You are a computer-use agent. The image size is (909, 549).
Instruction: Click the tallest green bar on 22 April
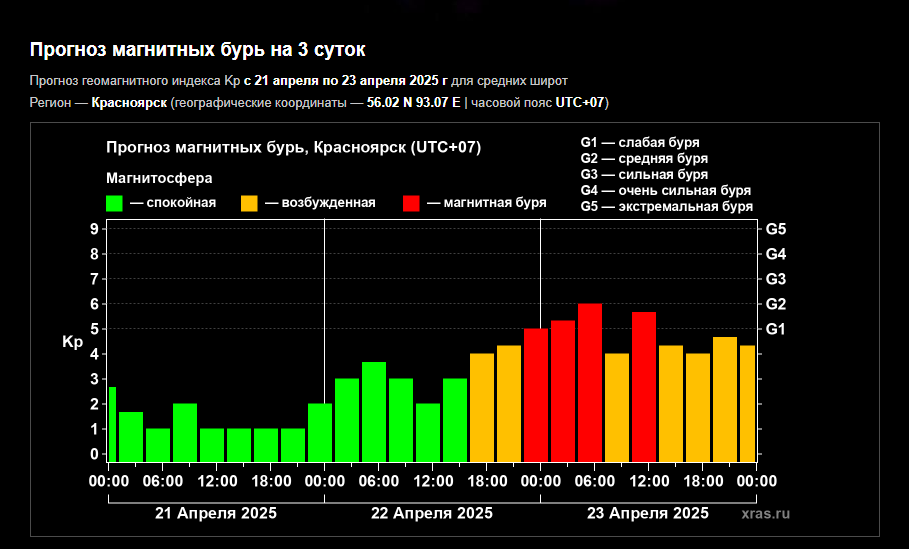click(x=374, y=412)
